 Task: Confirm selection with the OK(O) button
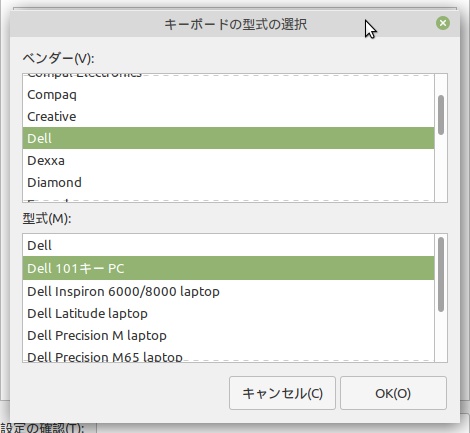pyautogui.click(x=393, y=393)
